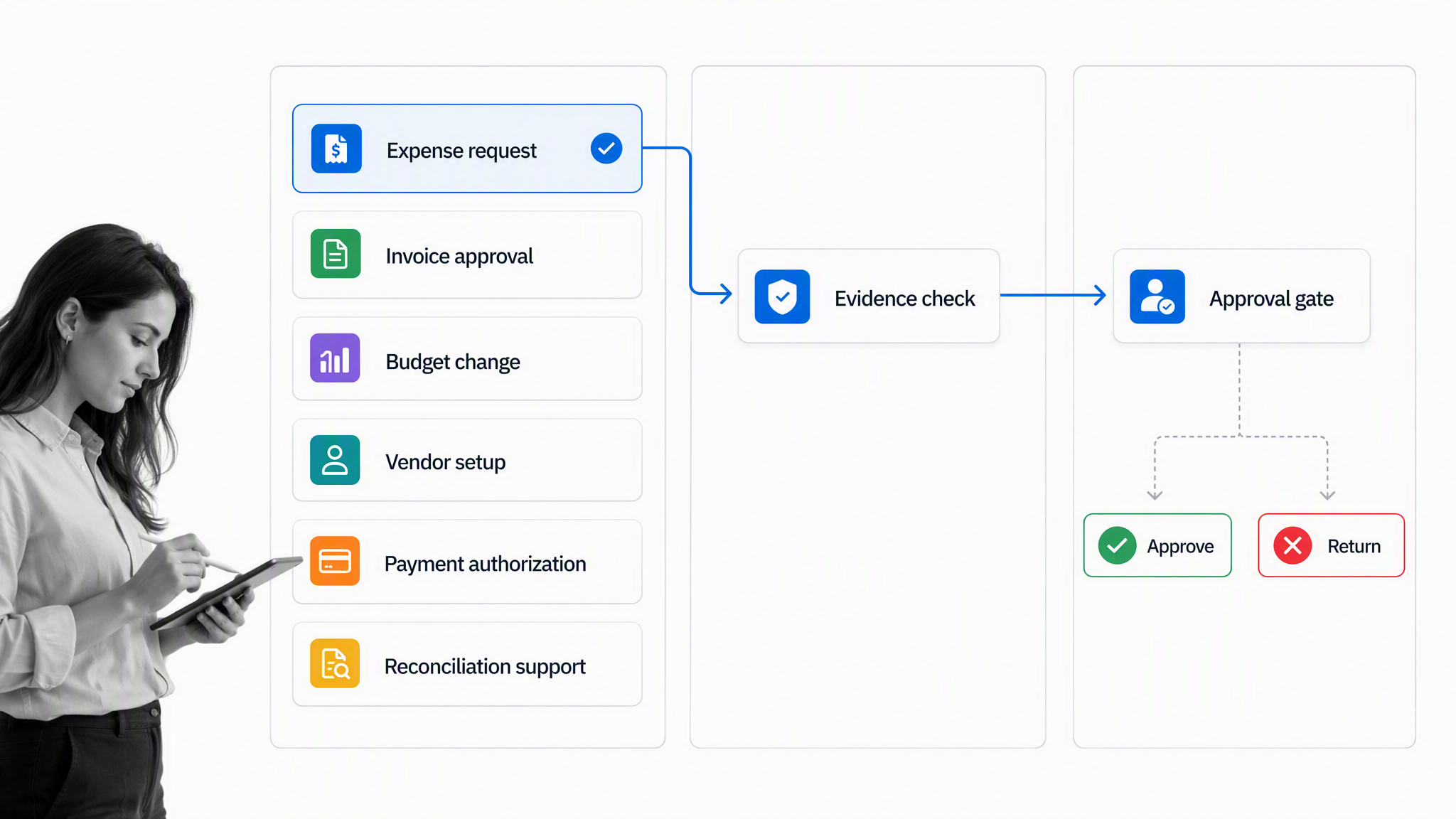Click the Return text label
This screenshot has width=1456, height=819.
1354,547
